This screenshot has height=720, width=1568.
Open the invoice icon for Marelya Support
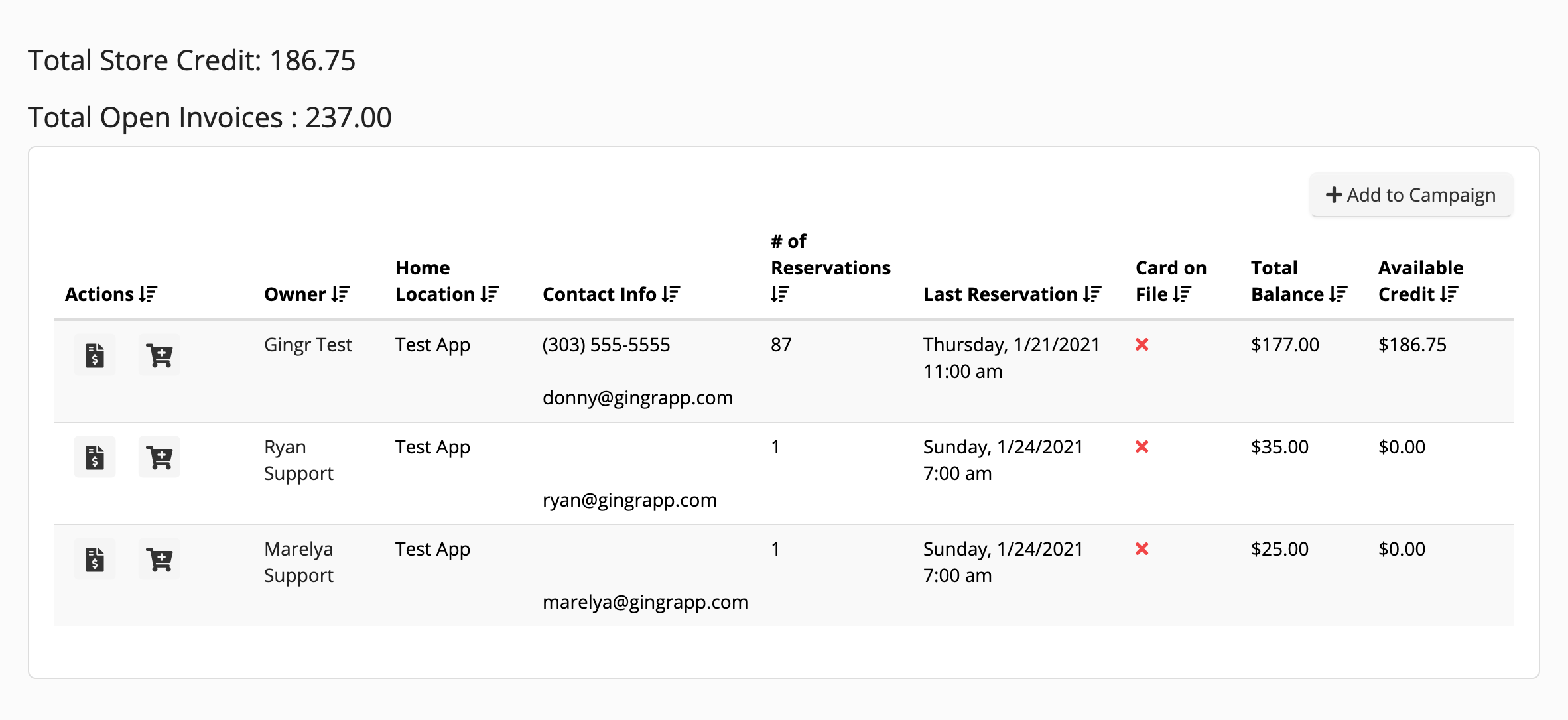(94, 559)
